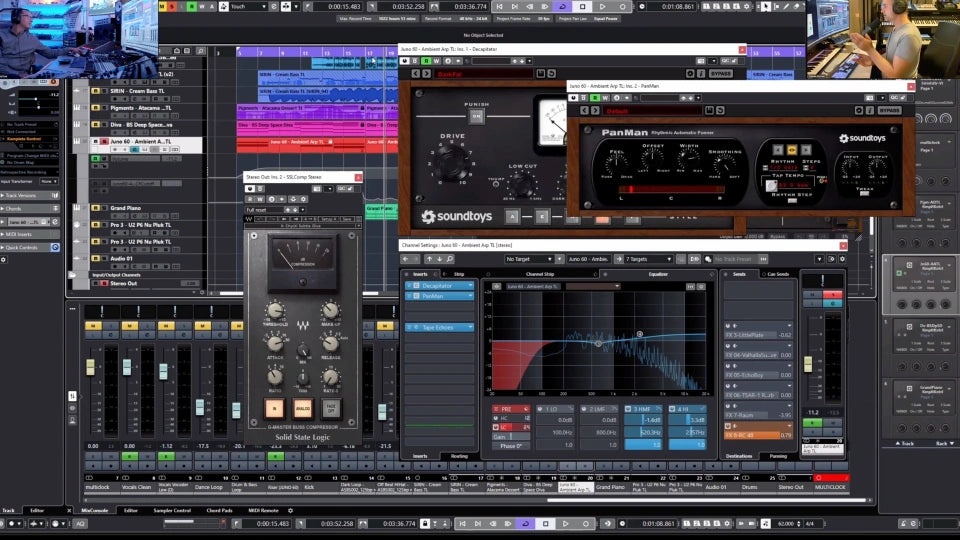Open the PanMan insert slot dropdown
This screenshot has width=960, height=540.
[470, 296]
